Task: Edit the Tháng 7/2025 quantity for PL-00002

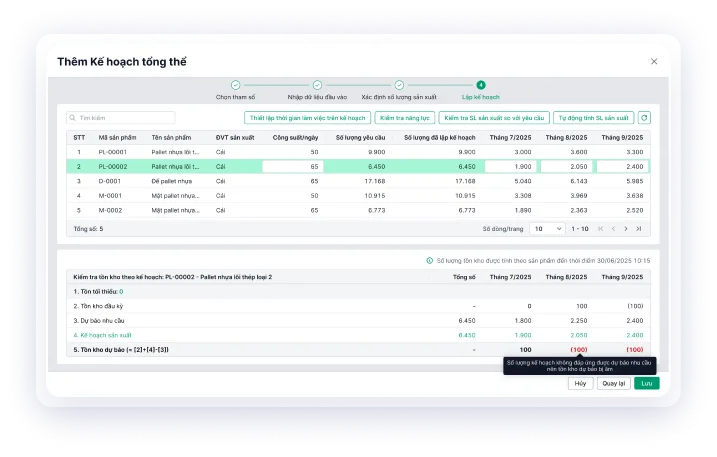Action: click(x=508, y=166)
